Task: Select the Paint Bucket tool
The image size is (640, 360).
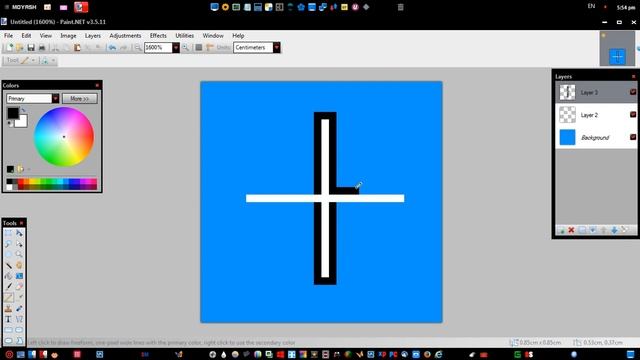Action: click(x=8, y=276)
